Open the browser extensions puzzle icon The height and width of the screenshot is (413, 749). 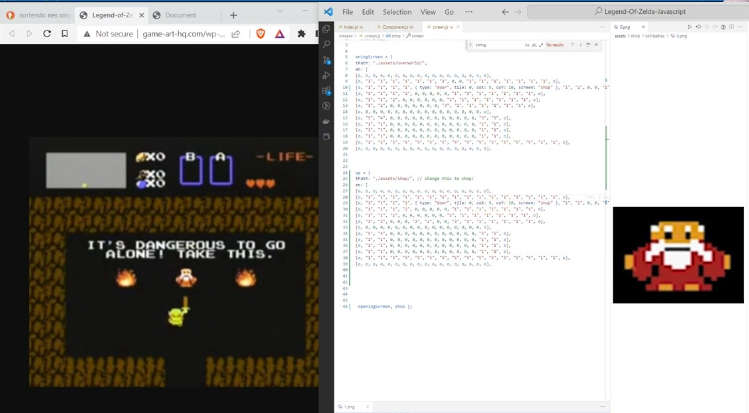coord(301,34)
